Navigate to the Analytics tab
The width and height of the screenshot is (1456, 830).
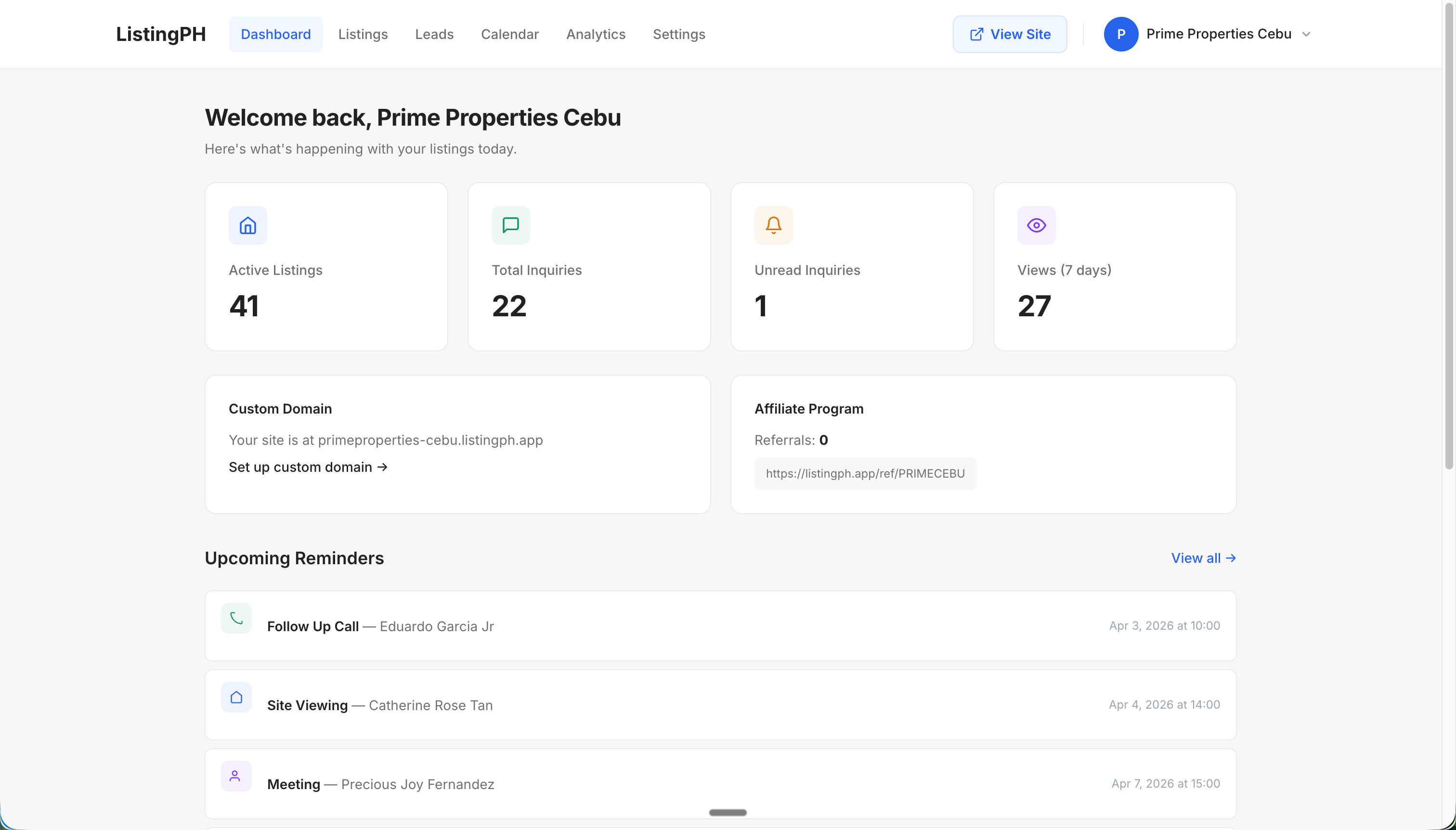595,34
